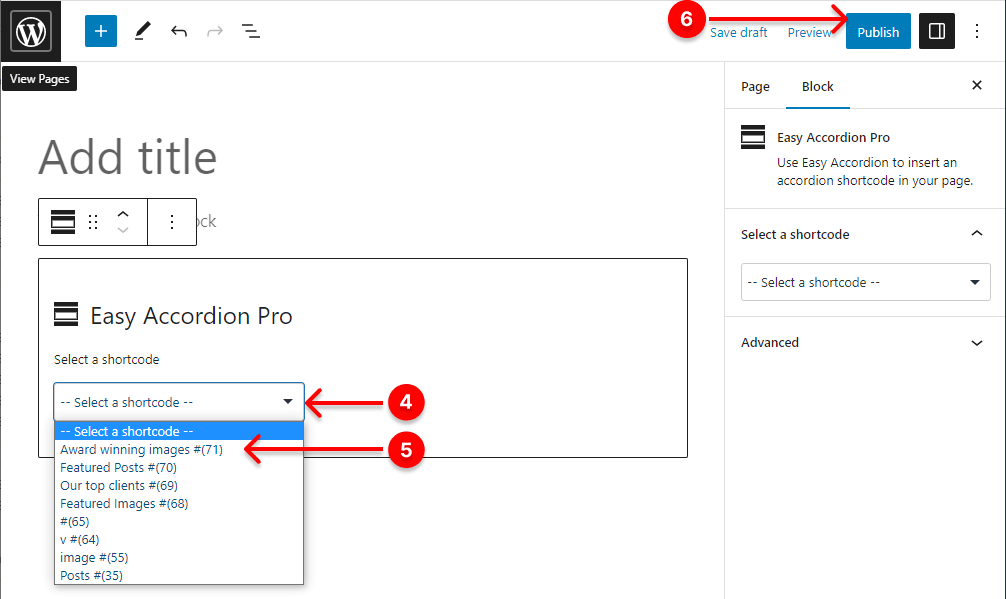Switch to the Block tab

(817, 87)
